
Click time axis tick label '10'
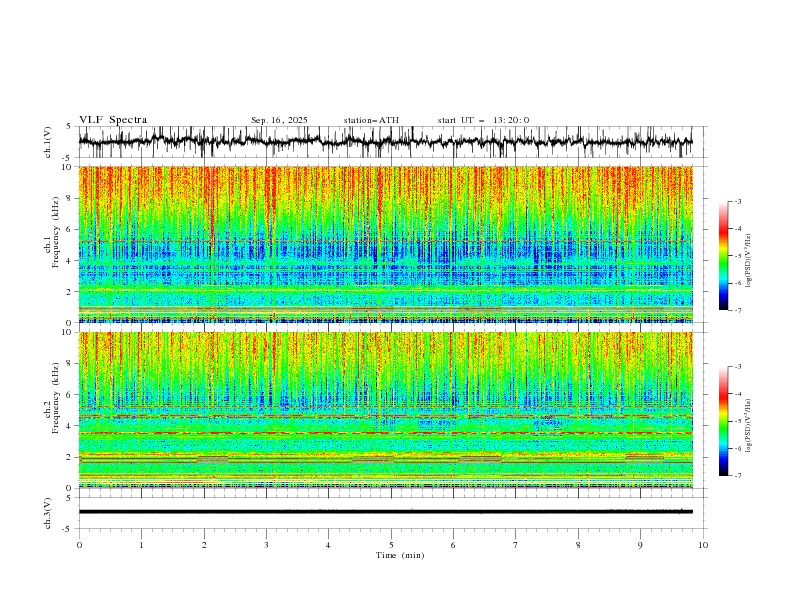(703, 545)
